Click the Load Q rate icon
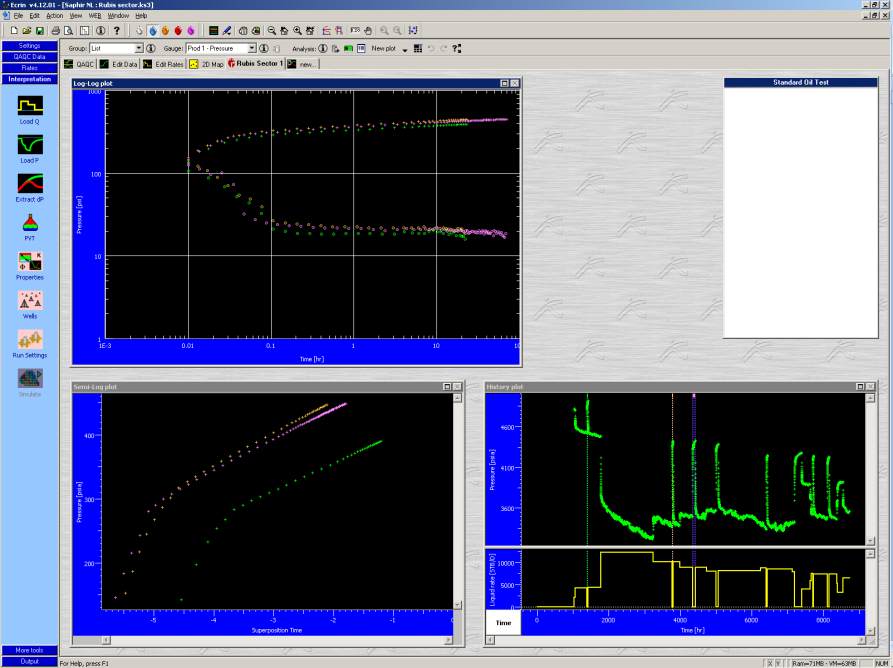893x668 pixels. pyautogui.click(x=30, y=104)
